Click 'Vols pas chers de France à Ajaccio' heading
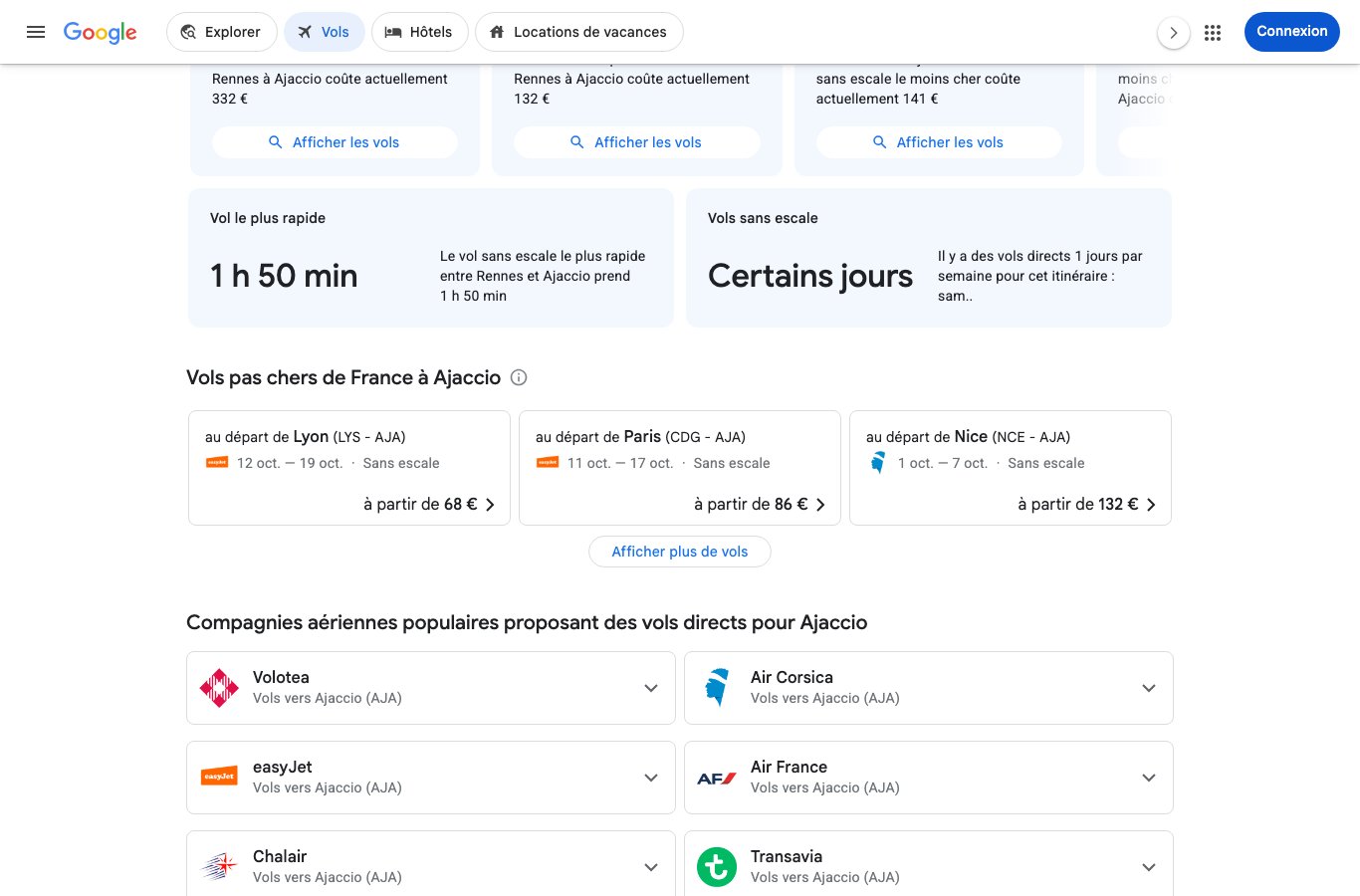 [343, 377]
